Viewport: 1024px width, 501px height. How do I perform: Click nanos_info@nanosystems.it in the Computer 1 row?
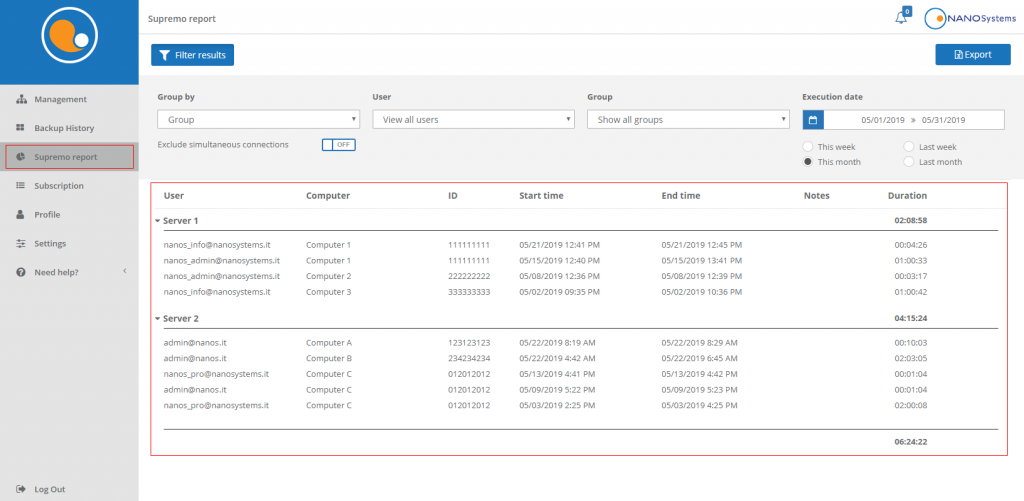coord(217,245)
